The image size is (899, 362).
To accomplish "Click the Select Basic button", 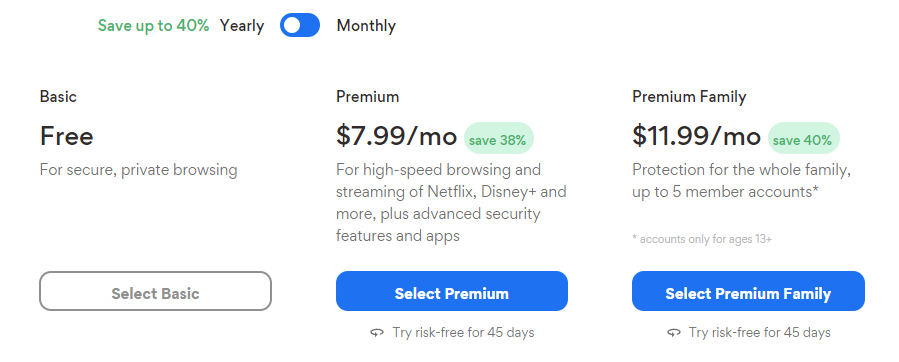I will point(155,291).
